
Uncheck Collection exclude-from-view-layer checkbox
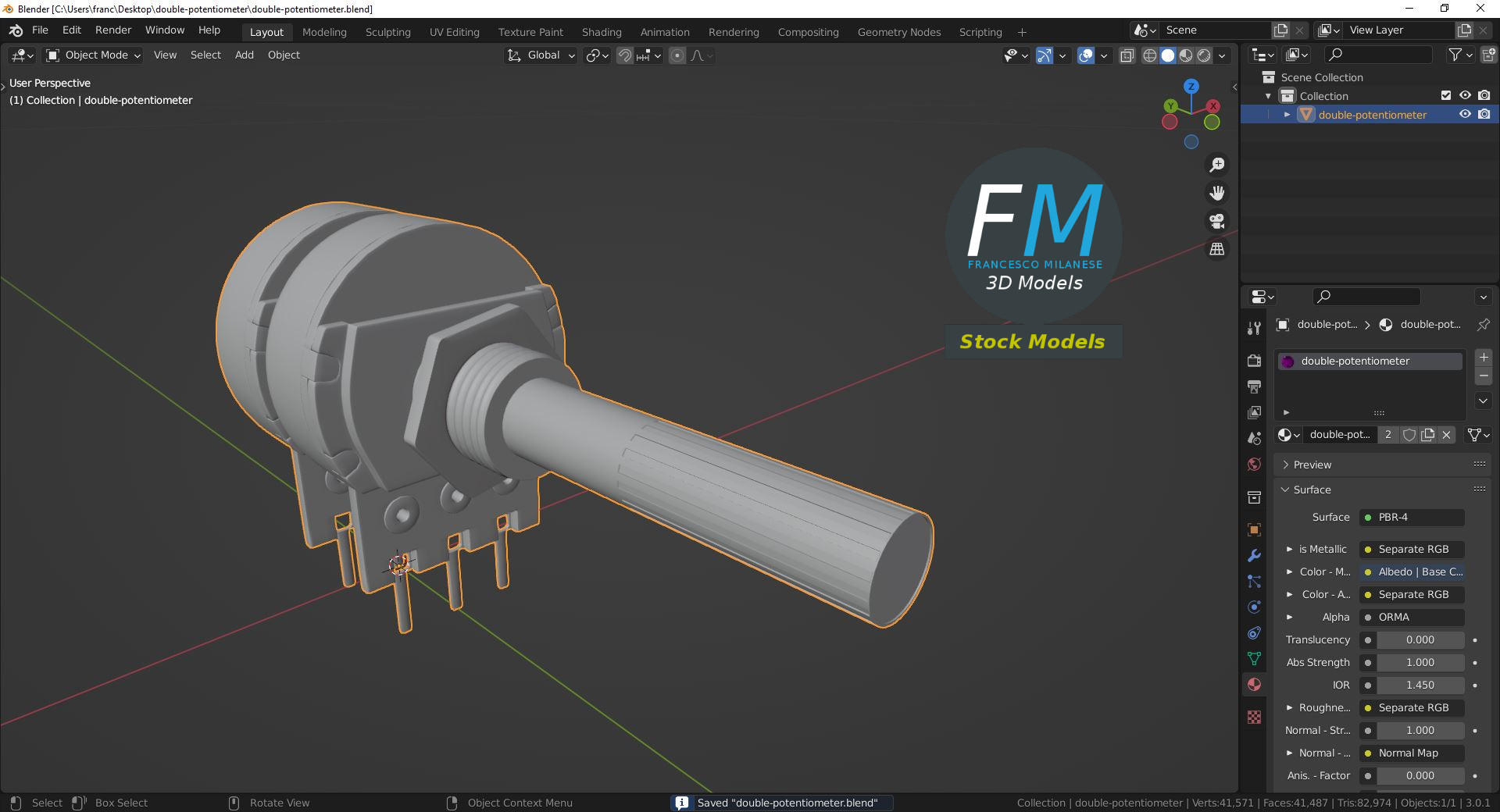click(x=1446, y=95)
